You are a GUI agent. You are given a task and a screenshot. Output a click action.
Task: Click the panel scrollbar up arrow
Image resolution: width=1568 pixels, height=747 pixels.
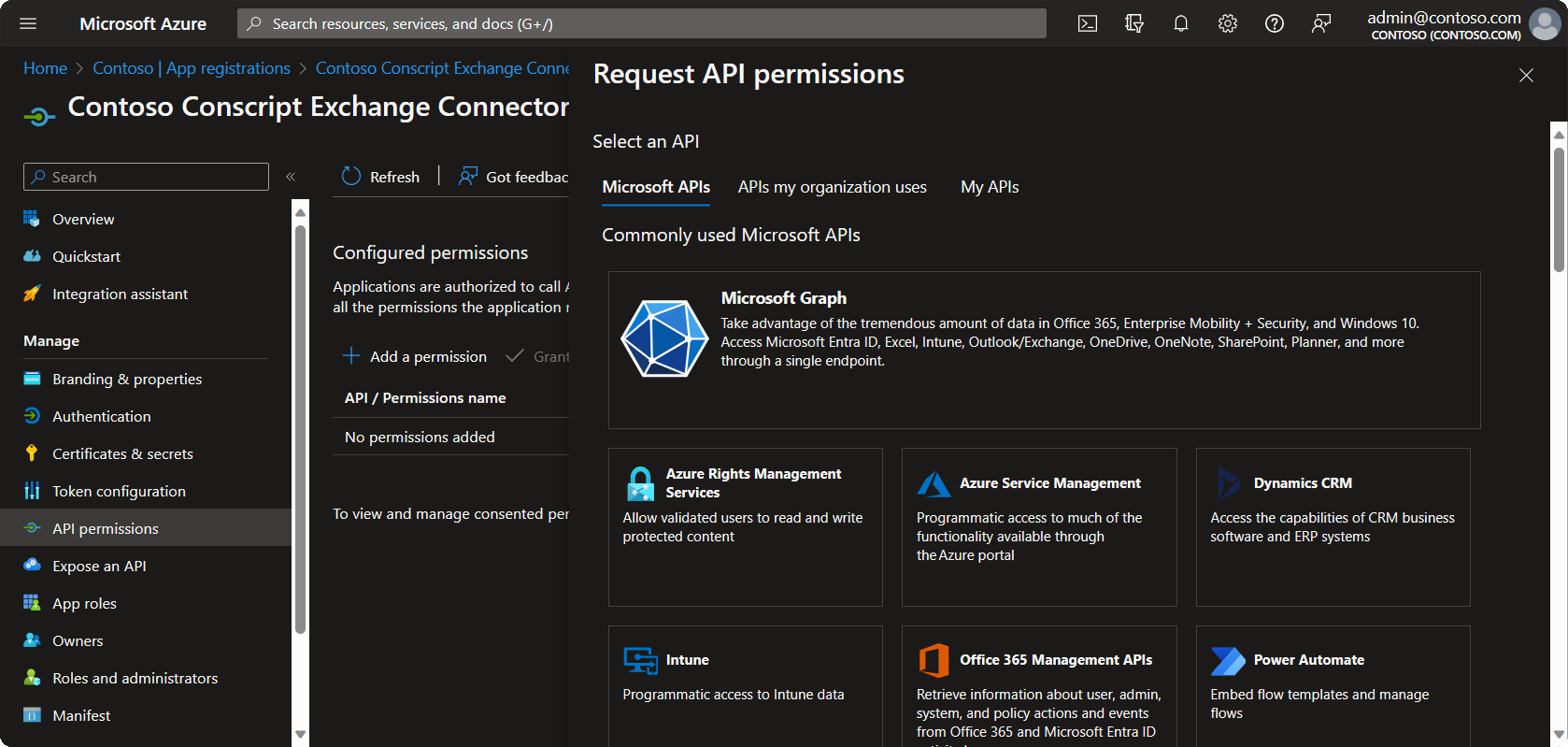click(x=1559, y=135)
